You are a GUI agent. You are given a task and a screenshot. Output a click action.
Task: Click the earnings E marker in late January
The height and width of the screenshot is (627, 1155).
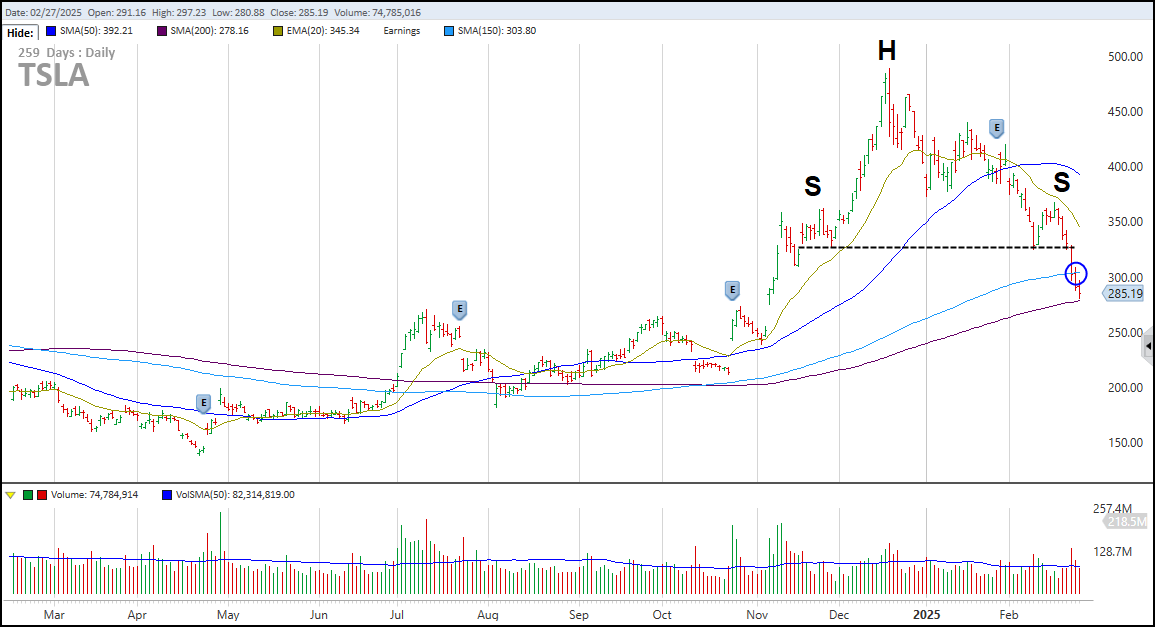click(997, 128)
